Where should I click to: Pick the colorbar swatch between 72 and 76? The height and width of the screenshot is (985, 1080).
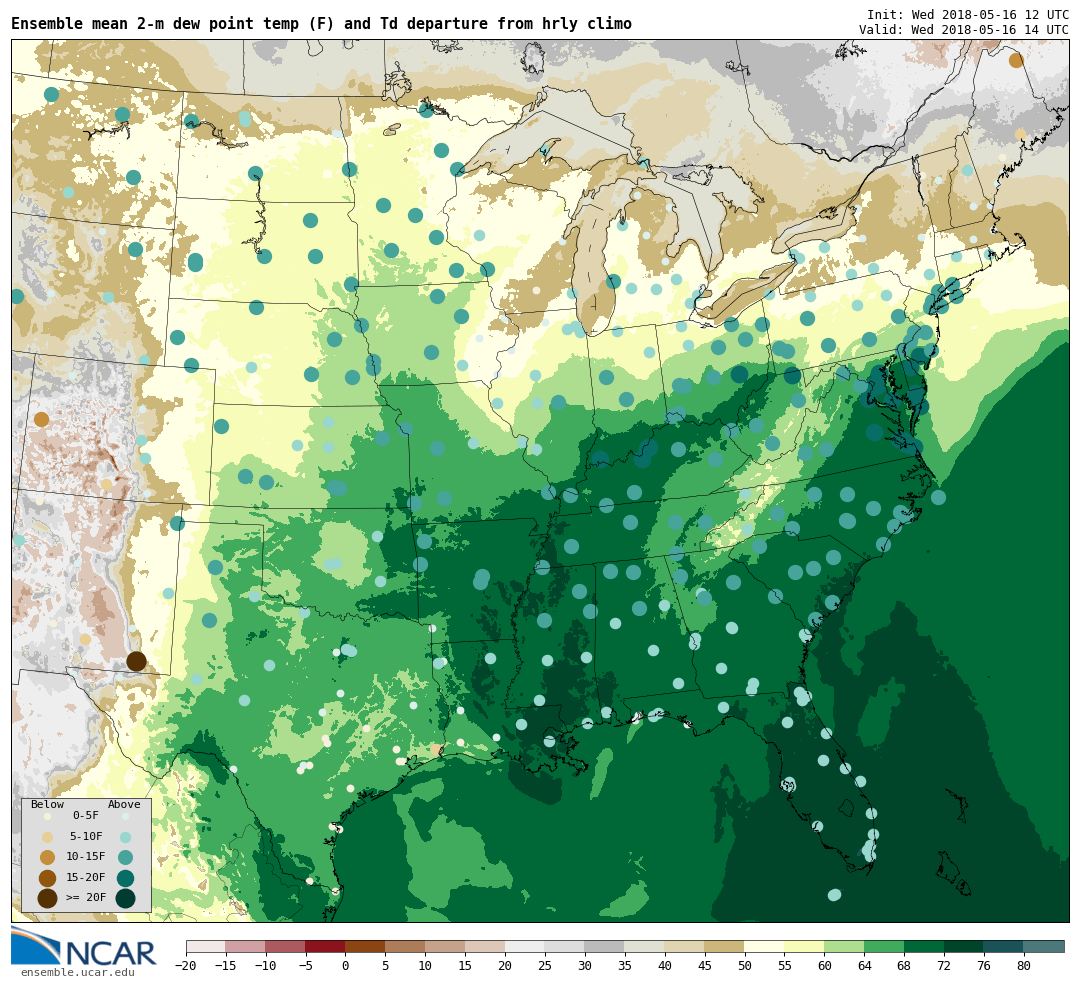click(965, 946)
